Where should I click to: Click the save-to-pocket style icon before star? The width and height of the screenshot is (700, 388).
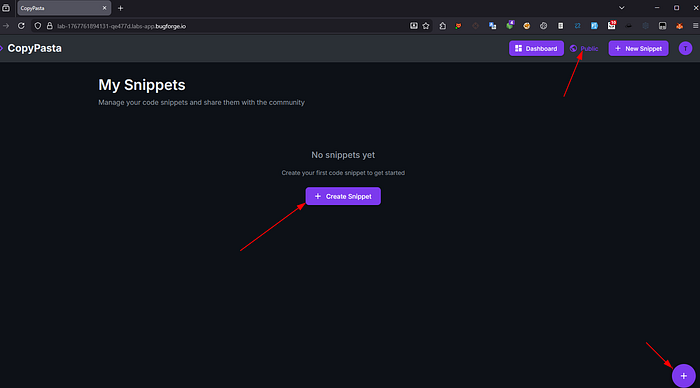point(414,26)
